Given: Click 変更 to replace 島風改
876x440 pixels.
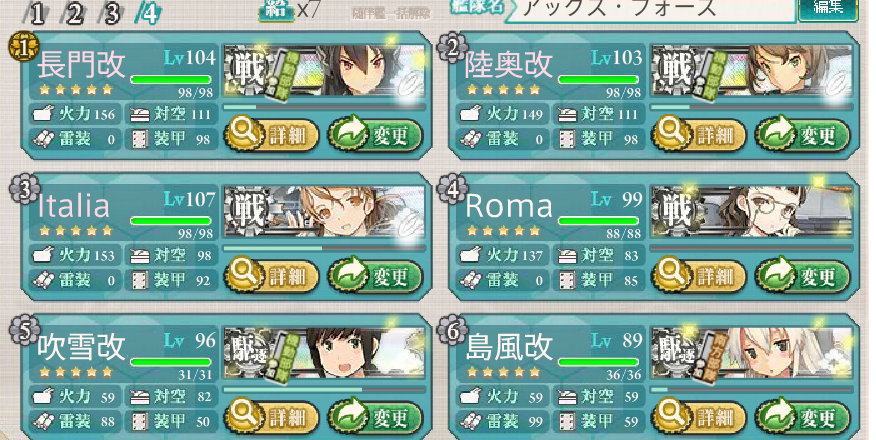Looking at the screenshot, I should 803,417.
